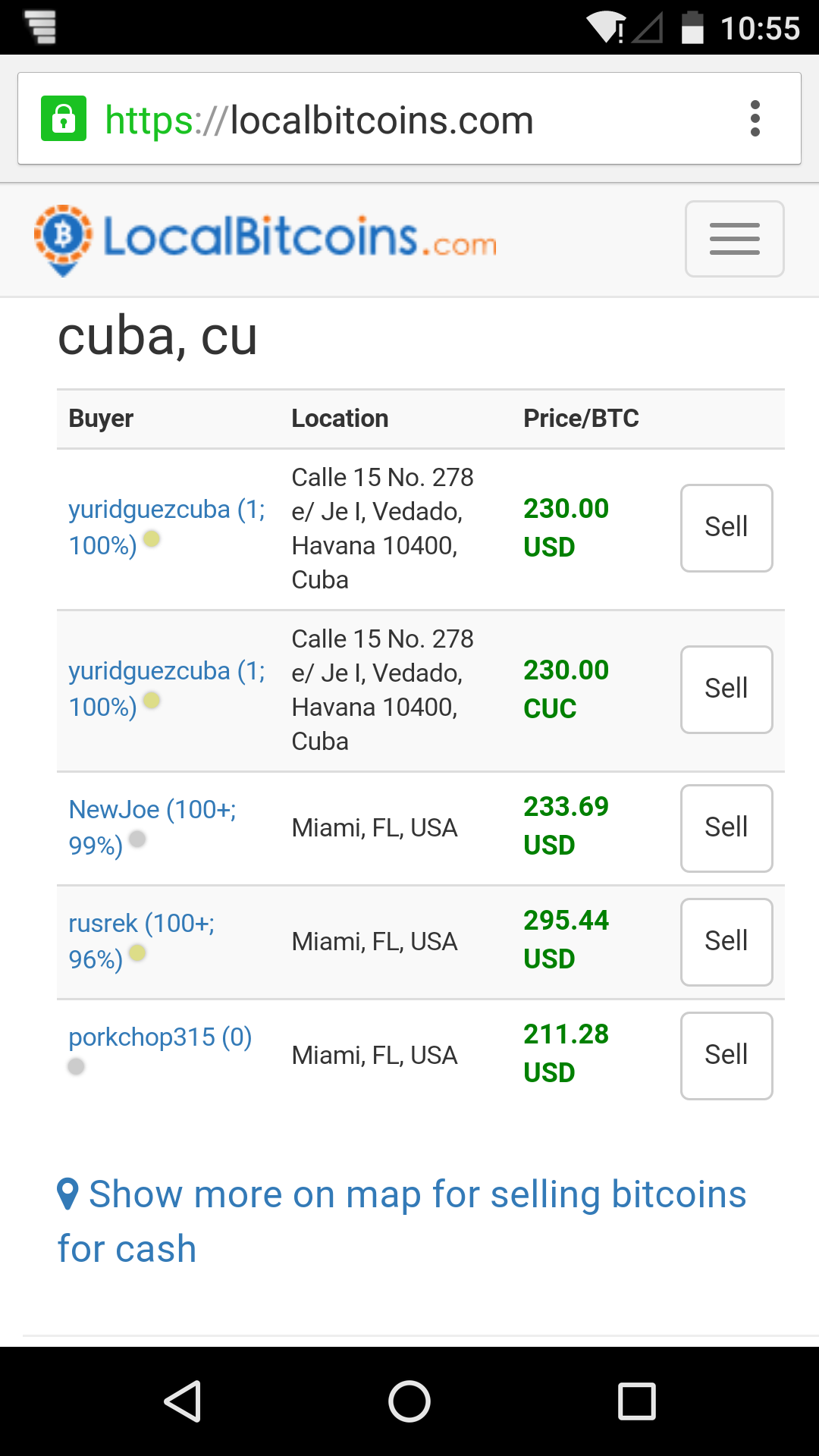This screenshot has height=1456, width=819.
Task: Tap the green SSL padlock icon
Action: [64, 119]
